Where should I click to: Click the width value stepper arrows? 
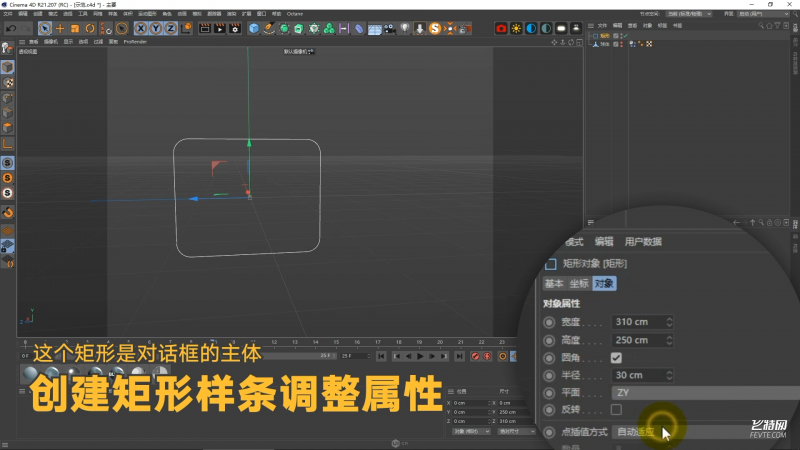point(669,322)
